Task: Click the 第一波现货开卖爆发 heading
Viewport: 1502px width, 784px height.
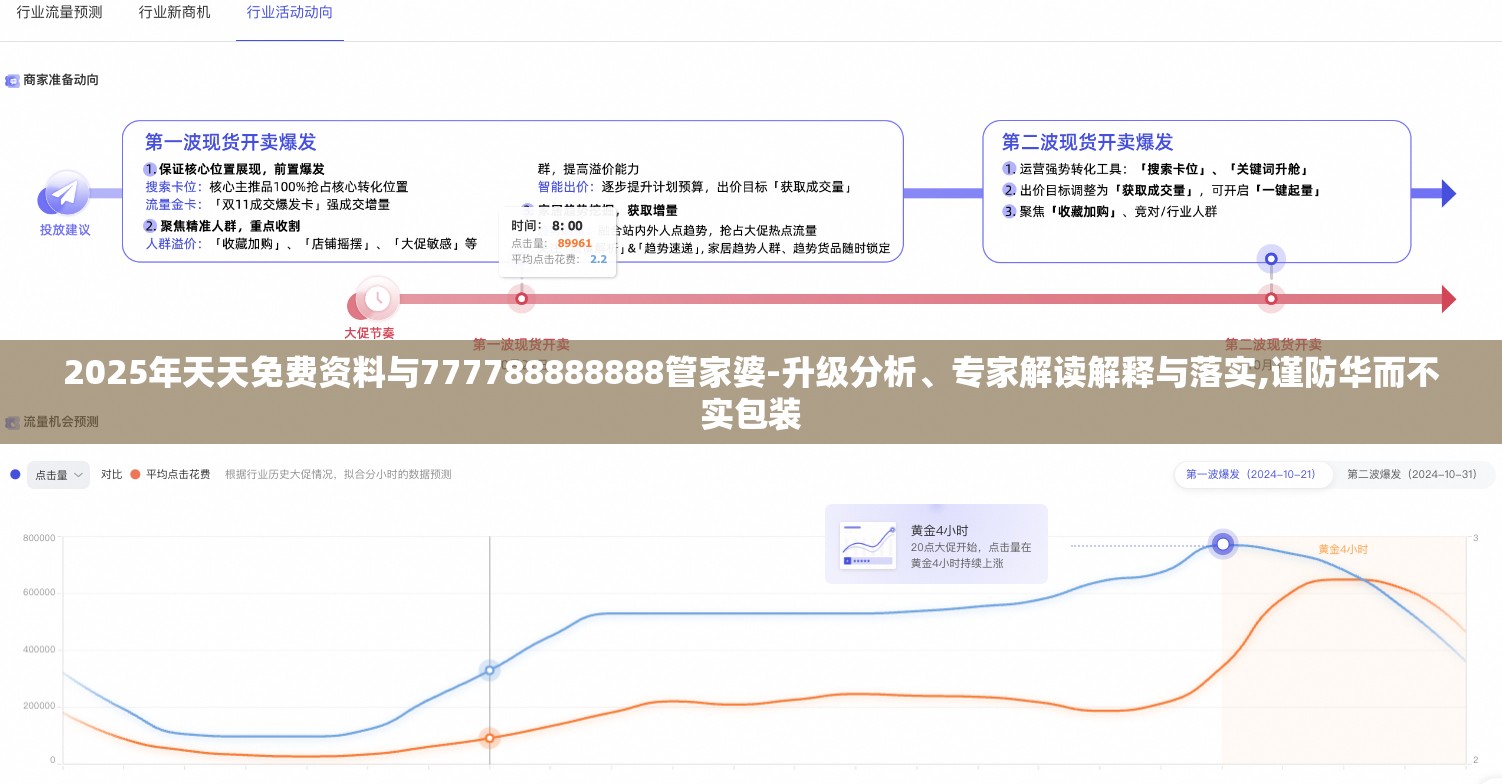Action: (230, 142)
